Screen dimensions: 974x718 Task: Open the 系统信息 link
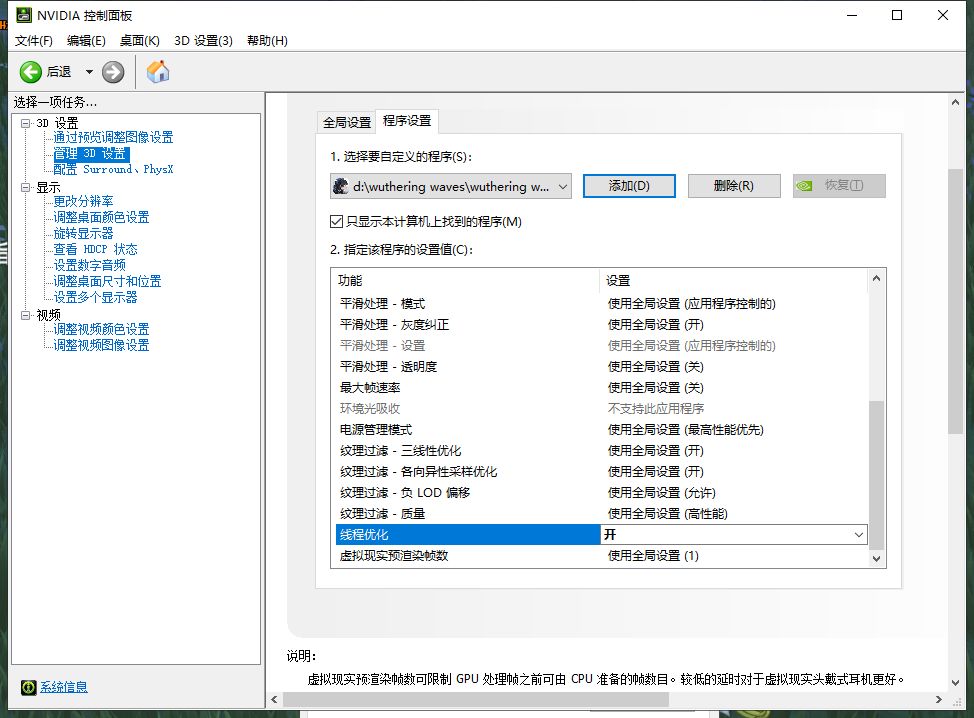(64, 687)
